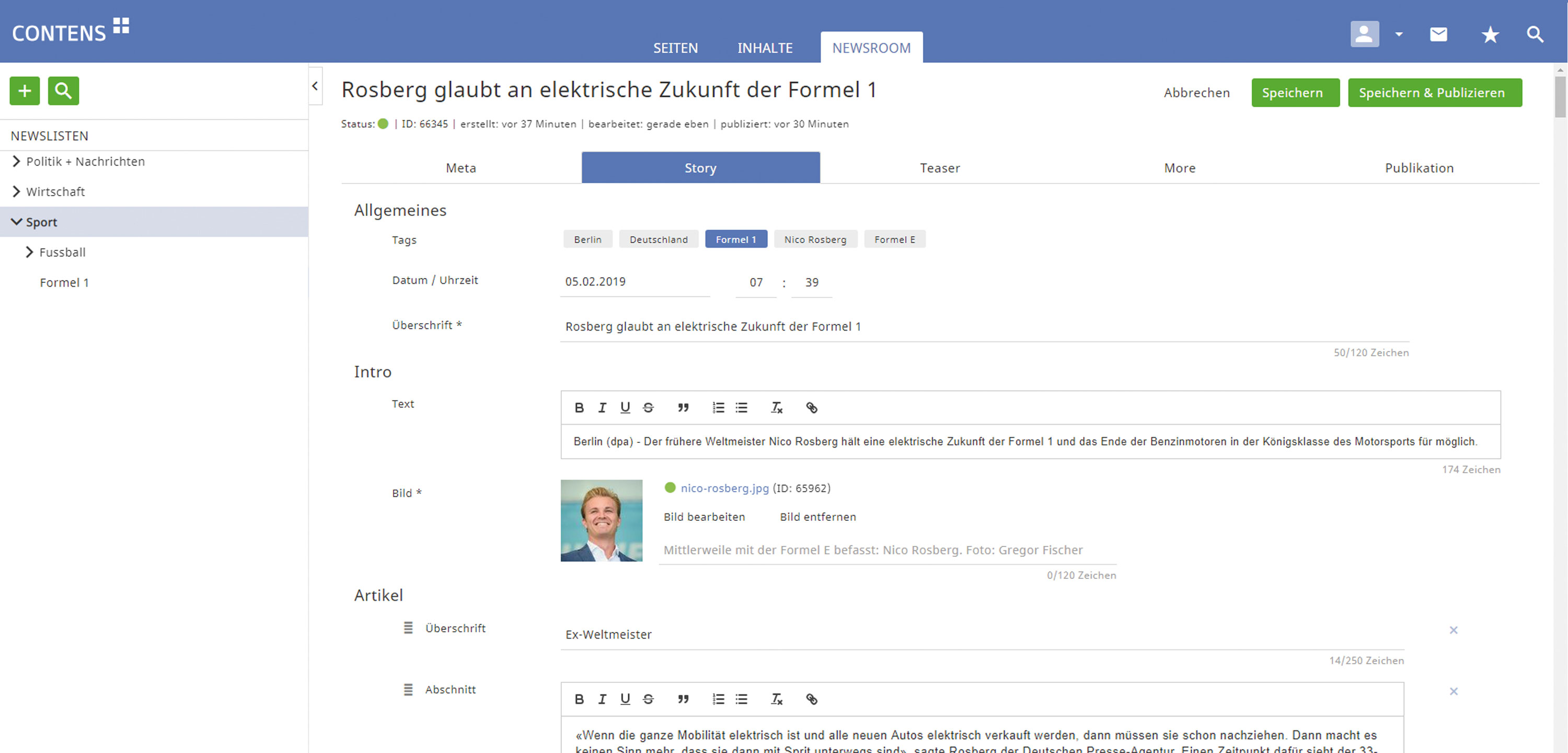Open the mail envelope icon in header
The height and width of the screenshot is (753, 1568).
pyautogui.click(x=1438, y=35)
